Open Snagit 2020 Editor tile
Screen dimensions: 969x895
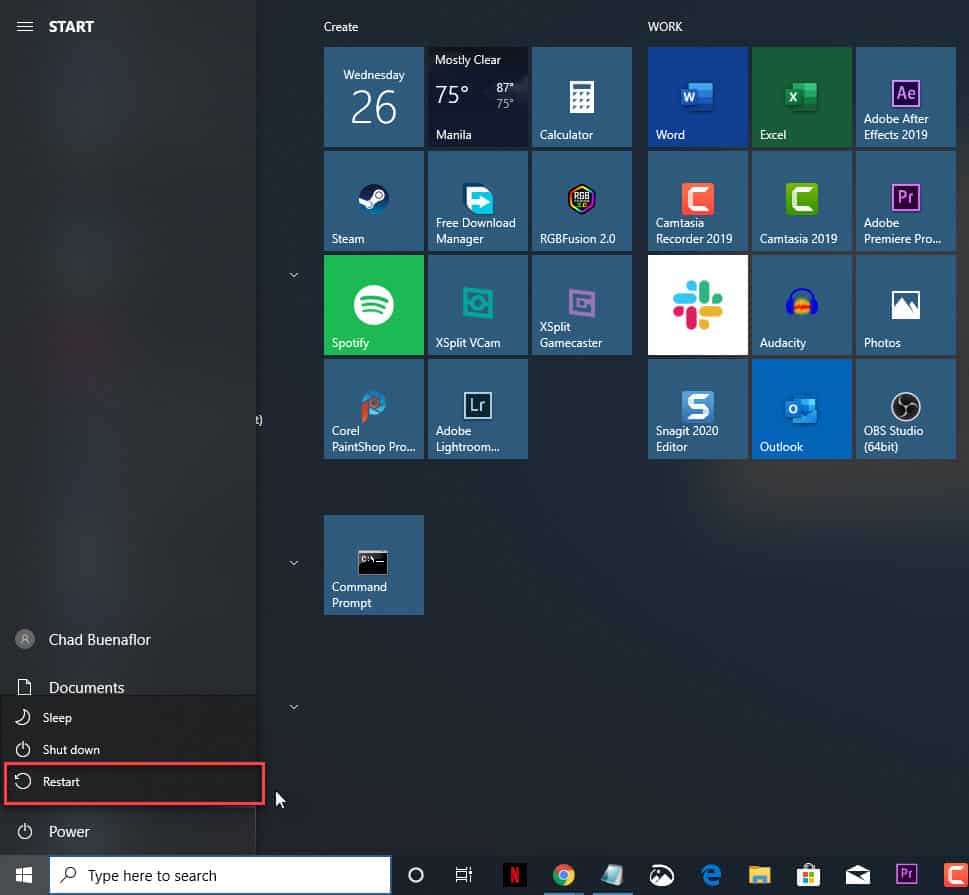pos(697,409)
